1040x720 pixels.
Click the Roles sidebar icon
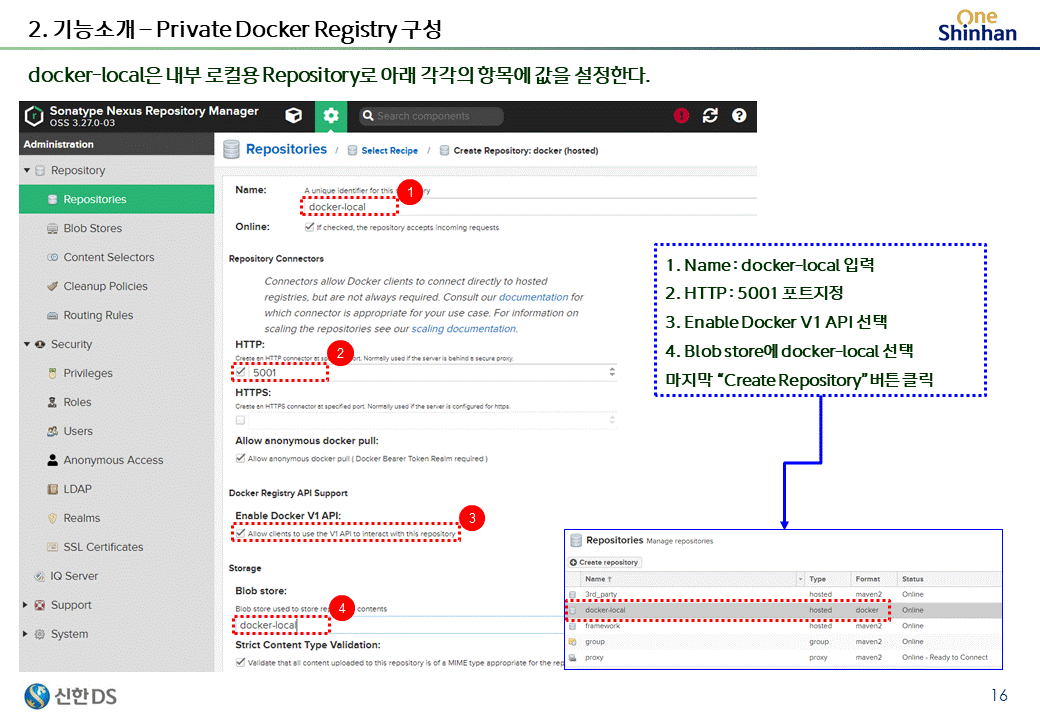coord(52,402)
